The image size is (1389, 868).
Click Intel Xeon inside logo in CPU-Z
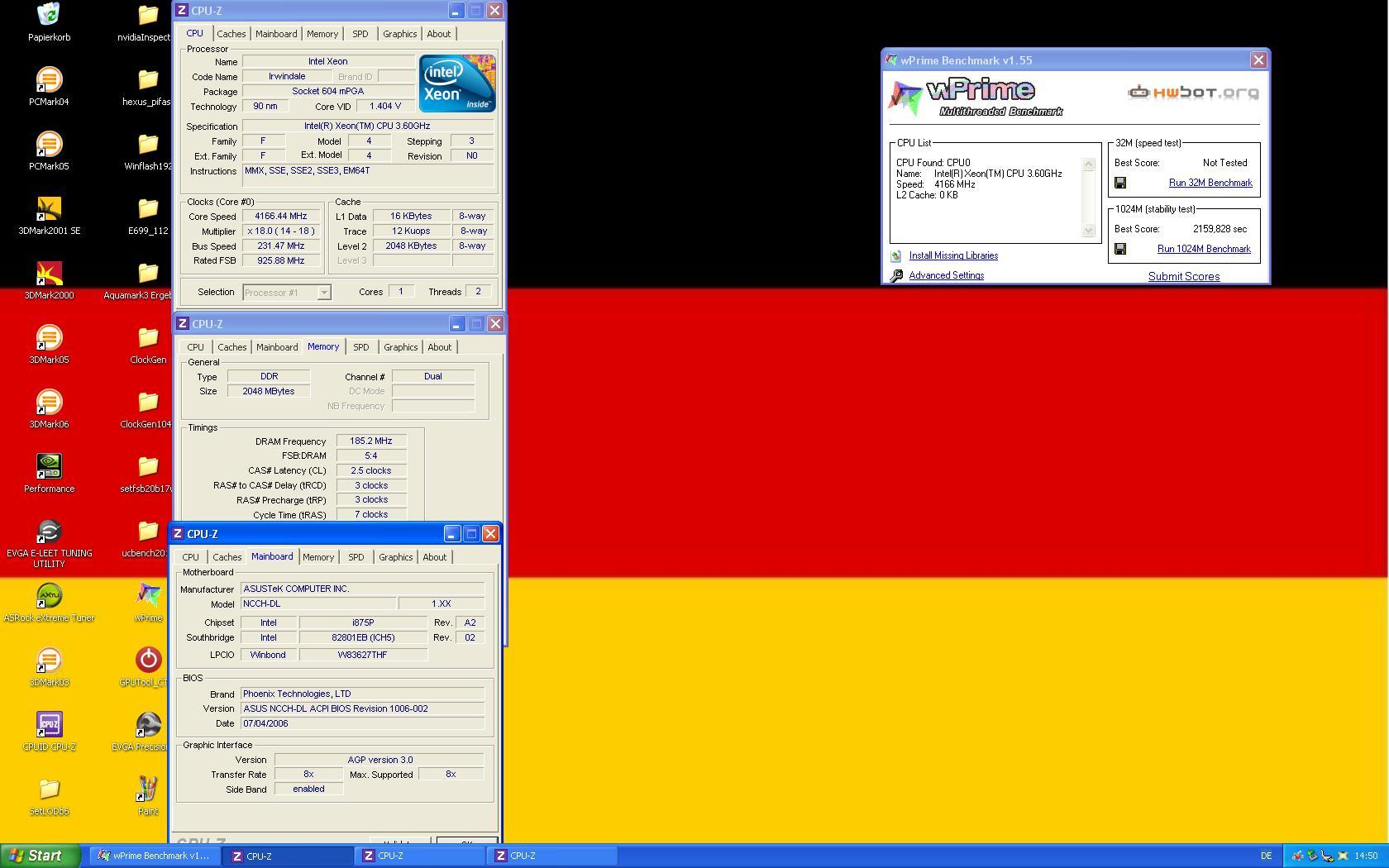[x=457, y=83]
